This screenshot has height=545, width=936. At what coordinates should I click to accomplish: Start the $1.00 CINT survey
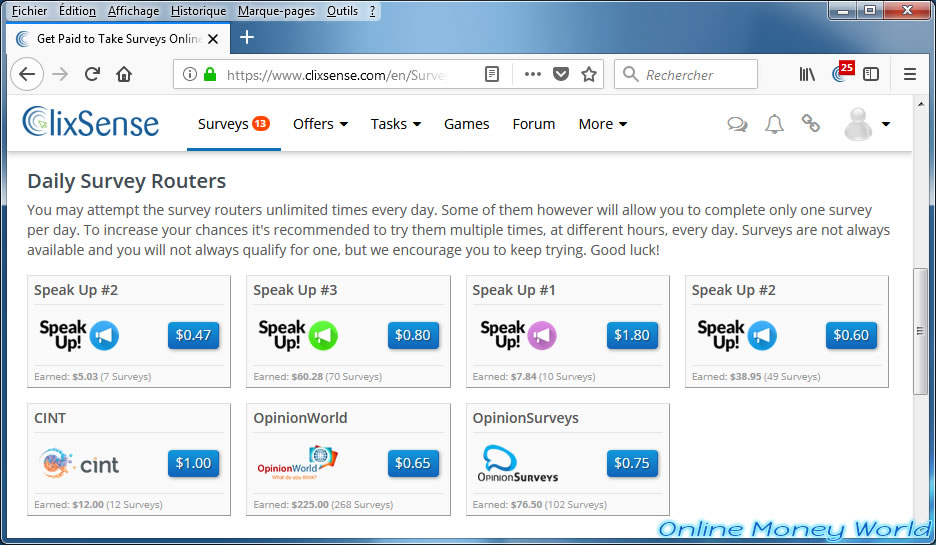tap(193, 463)
